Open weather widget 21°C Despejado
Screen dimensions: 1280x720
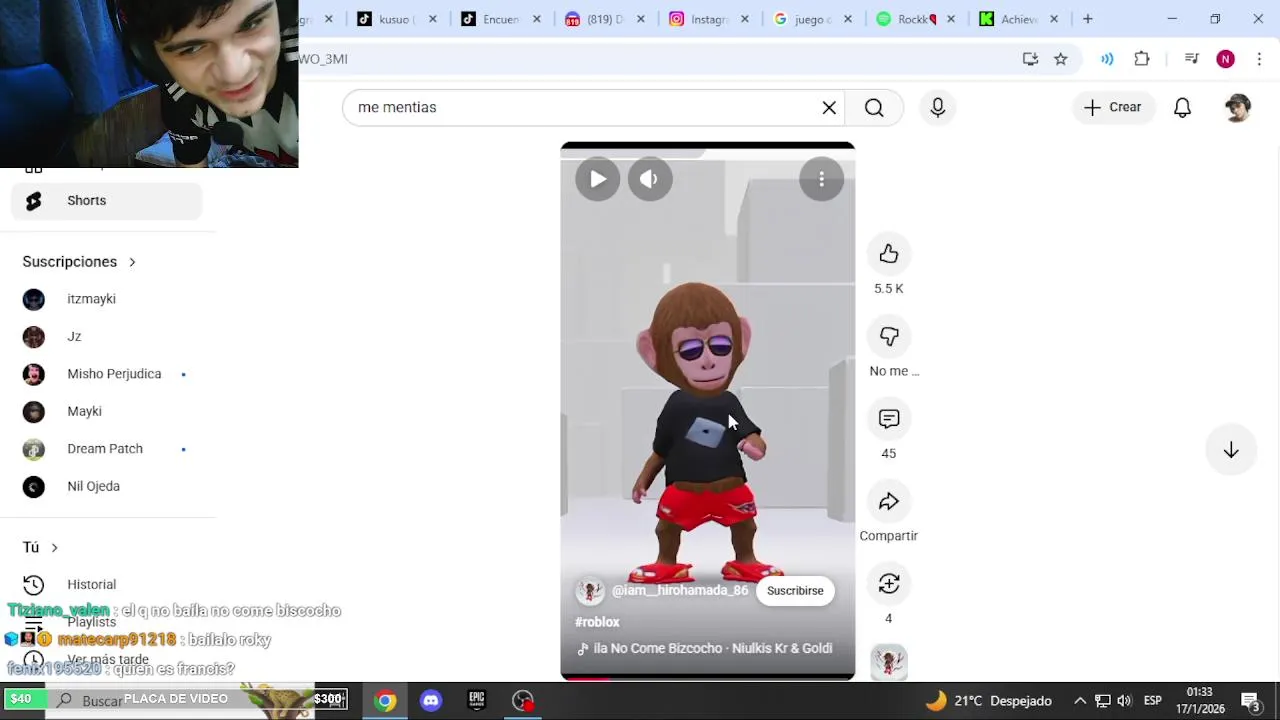click(988, 701)
